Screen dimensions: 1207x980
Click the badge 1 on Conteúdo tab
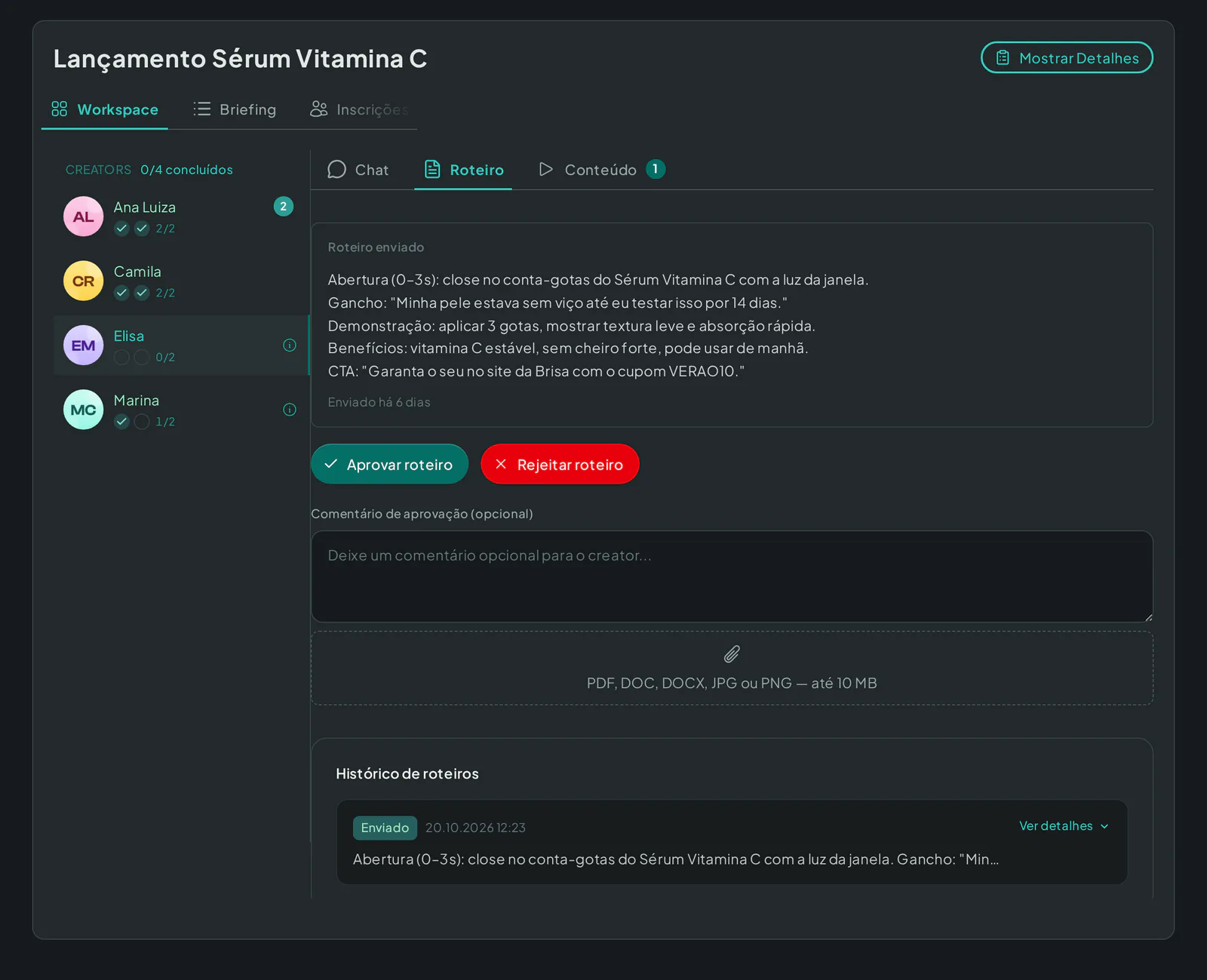[x=656, y=169]
